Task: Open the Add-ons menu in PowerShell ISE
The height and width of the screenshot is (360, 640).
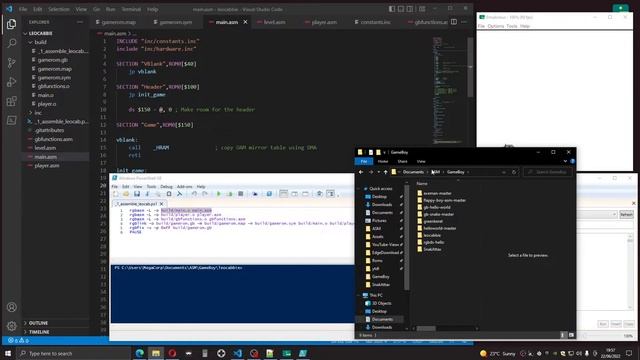Action: pos(184,187)
